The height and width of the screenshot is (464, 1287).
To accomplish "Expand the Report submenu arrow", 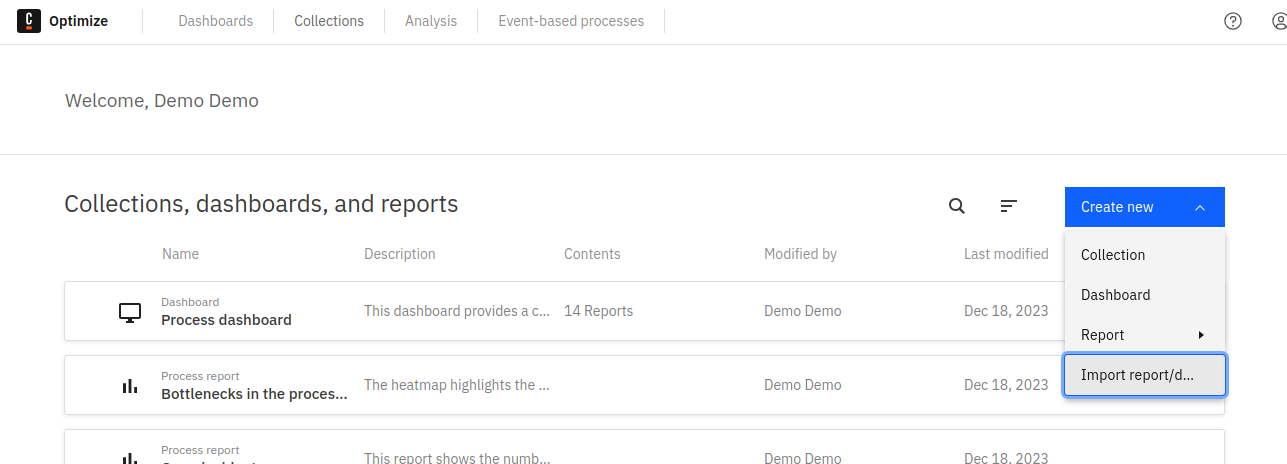I will pyautogui.click(x=1200, y=335).
